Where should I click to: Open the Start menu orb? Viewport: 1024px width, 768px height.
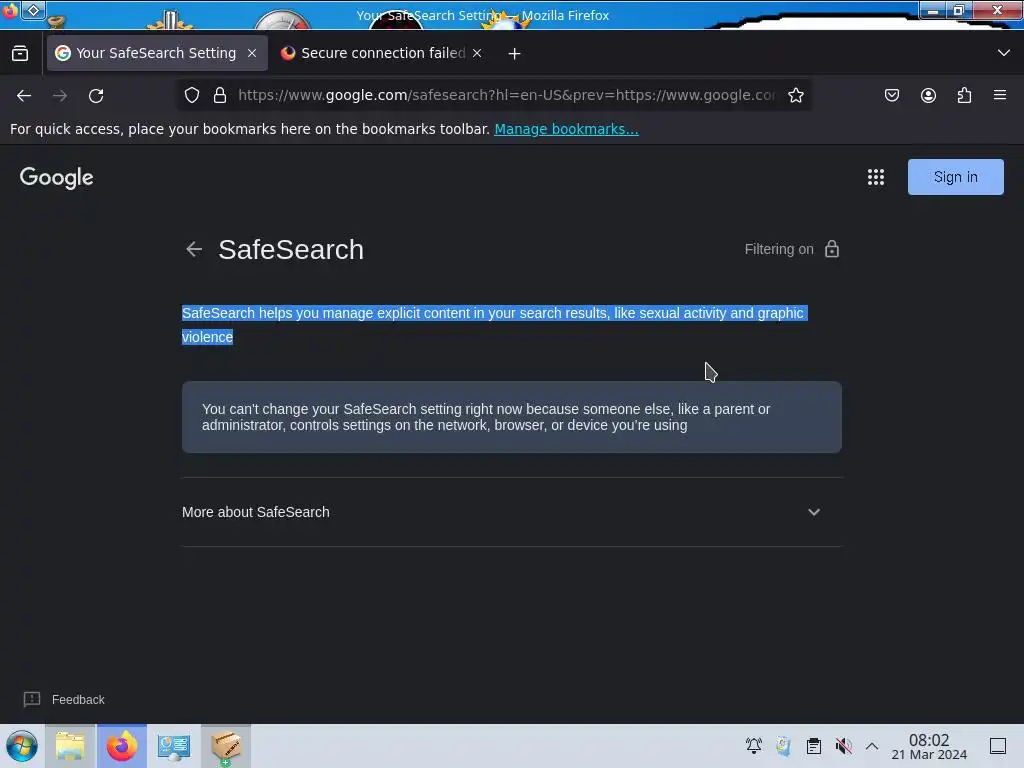(x=22, y=746)
